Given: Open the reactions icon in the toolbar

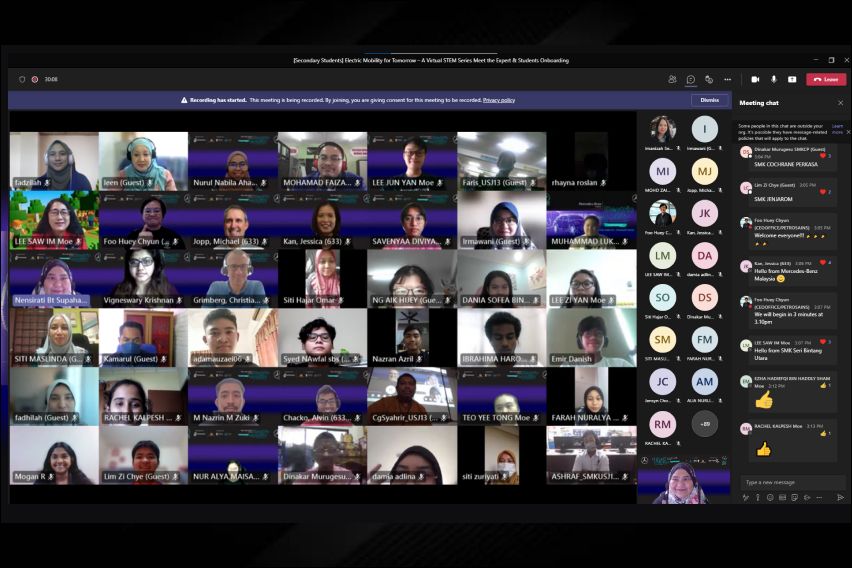Looking at the screenshot, I should 708,79.
